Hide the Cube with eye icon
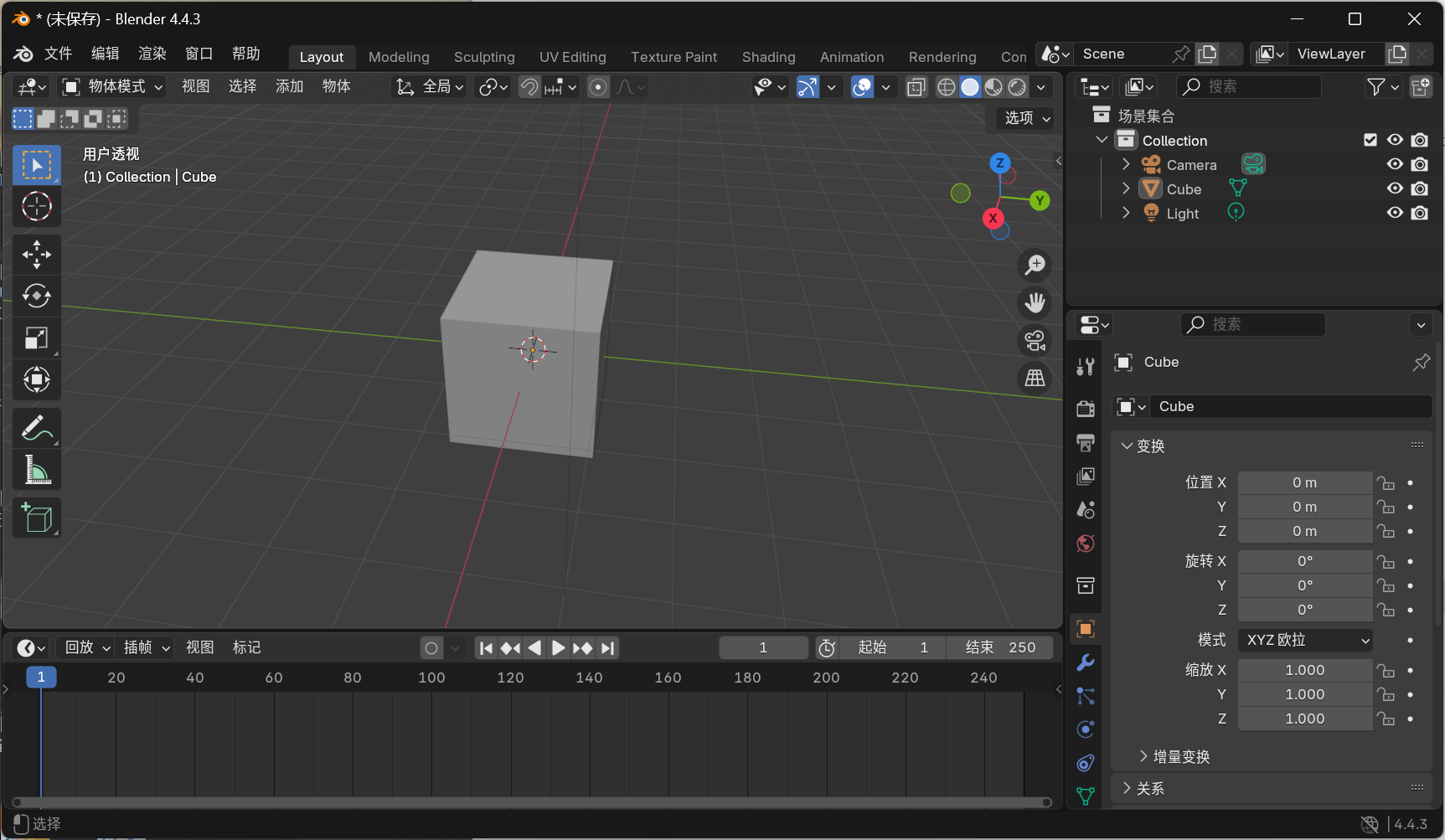The height and width of the screenshot is (840, 1445). tap(1395, 188)
